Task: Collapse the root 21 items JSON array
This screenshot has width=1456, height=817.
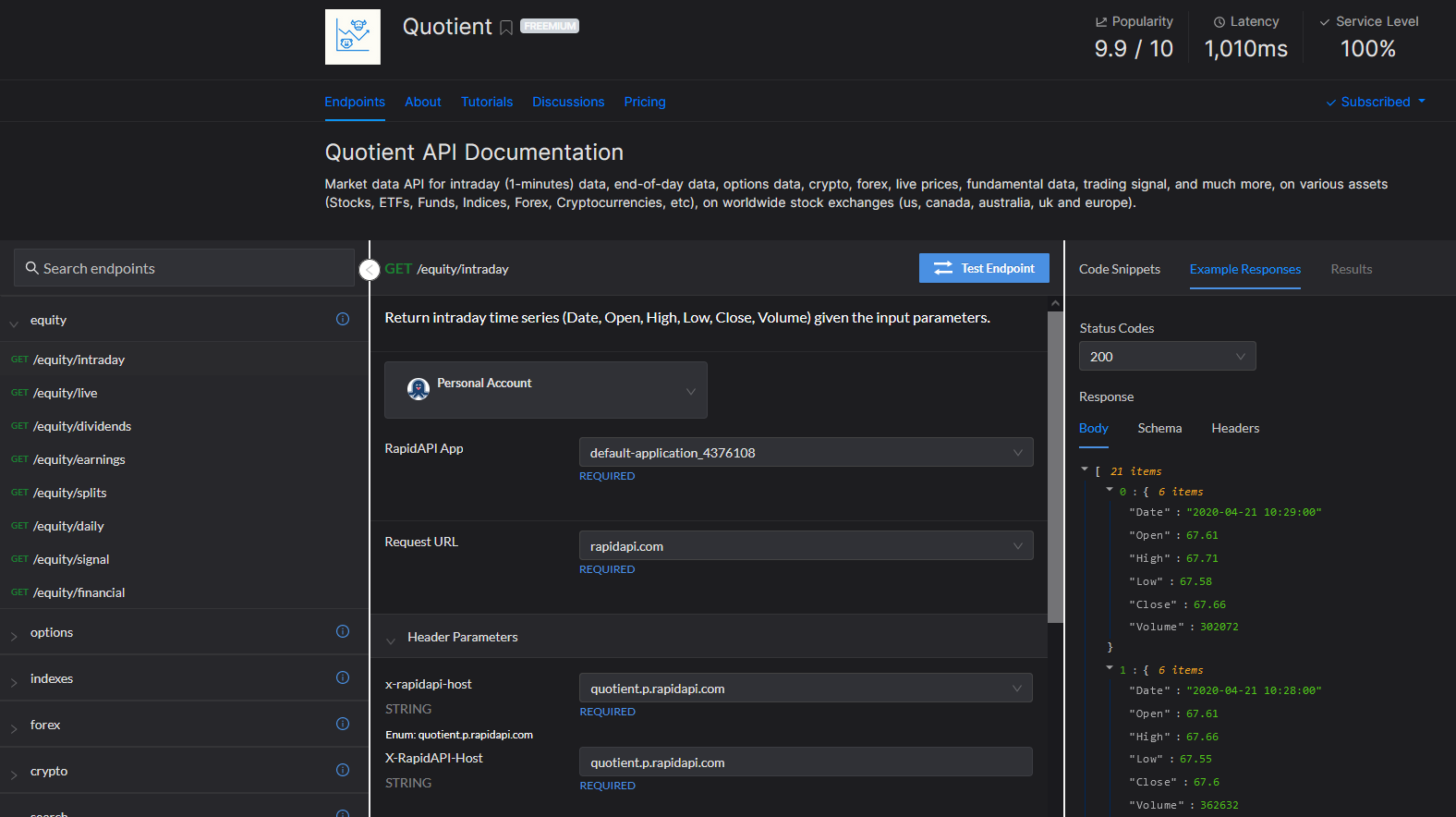Action: tap(1085, 469)
